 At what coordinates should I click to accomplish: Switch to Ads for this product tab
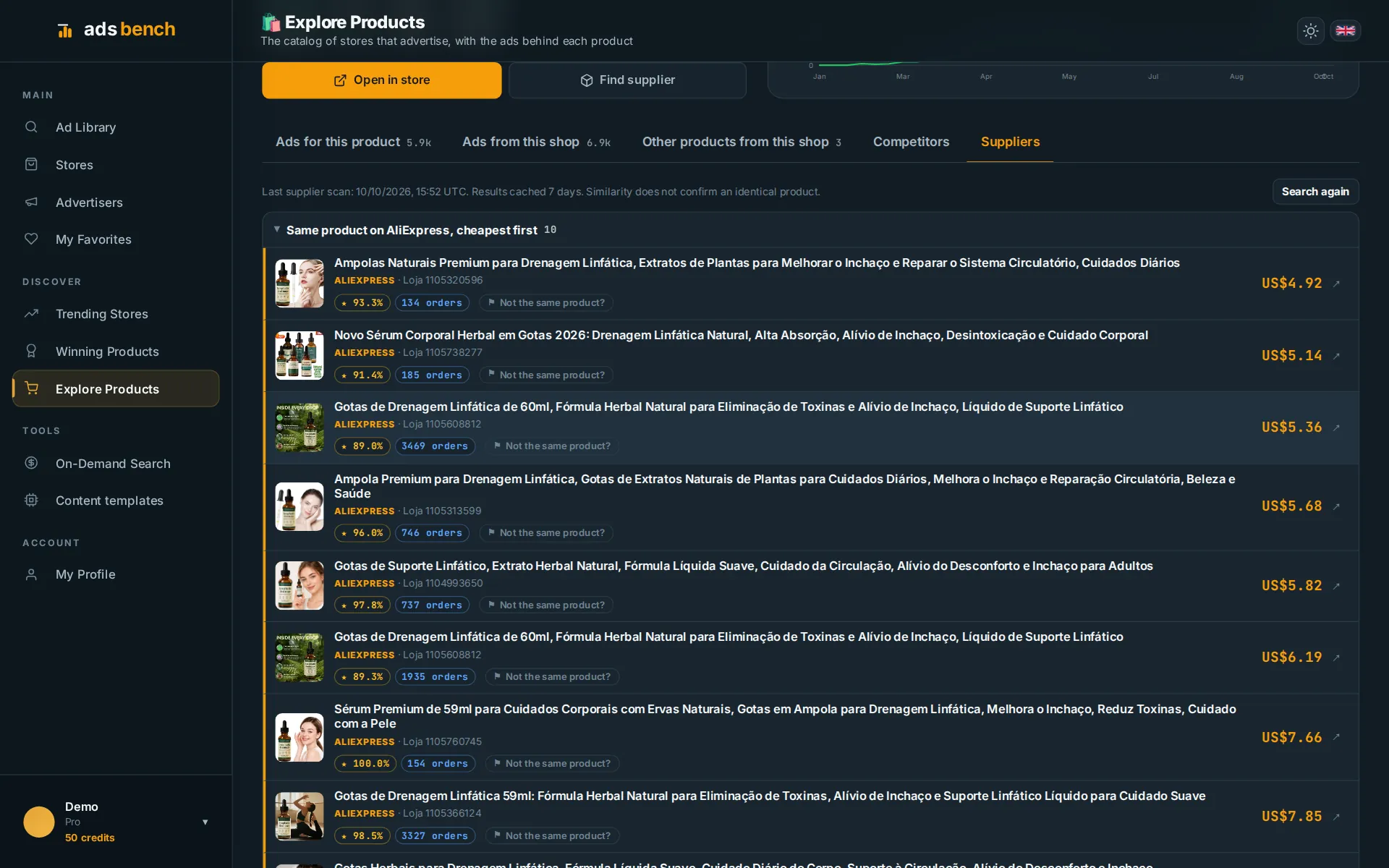353,142
